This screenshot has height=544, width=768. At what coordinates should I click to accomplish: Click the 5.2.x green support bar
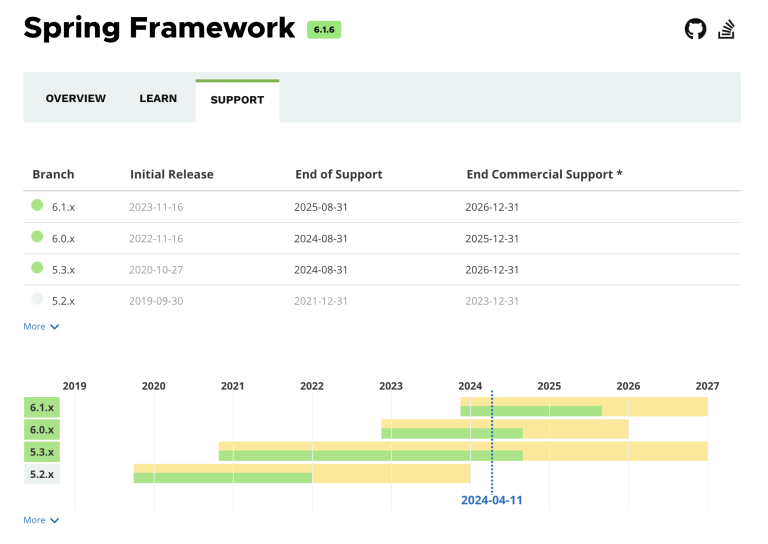coord(223,478)
